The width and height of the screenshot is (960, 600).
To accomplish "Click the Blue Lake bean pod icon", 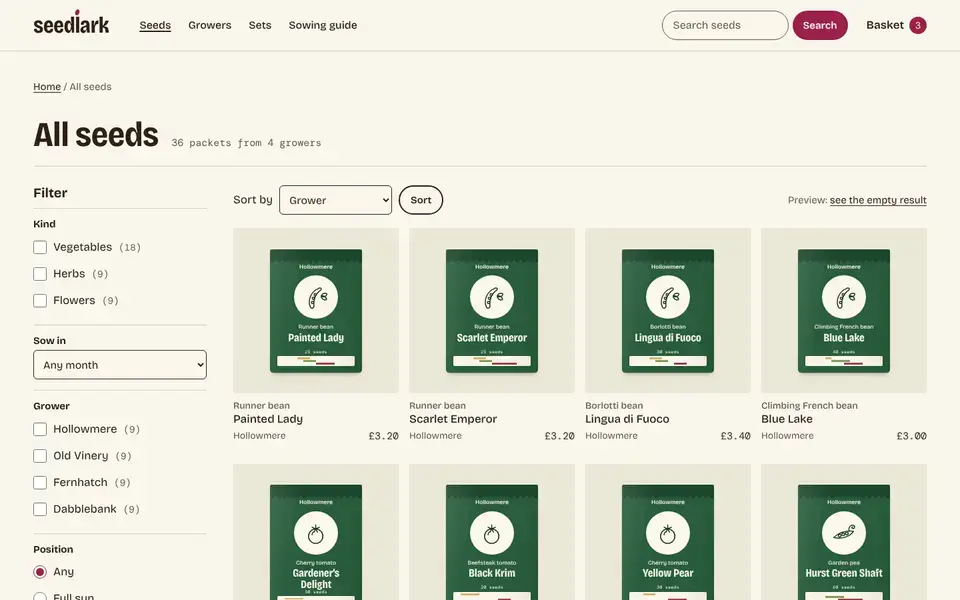I will tap(844, 297).
